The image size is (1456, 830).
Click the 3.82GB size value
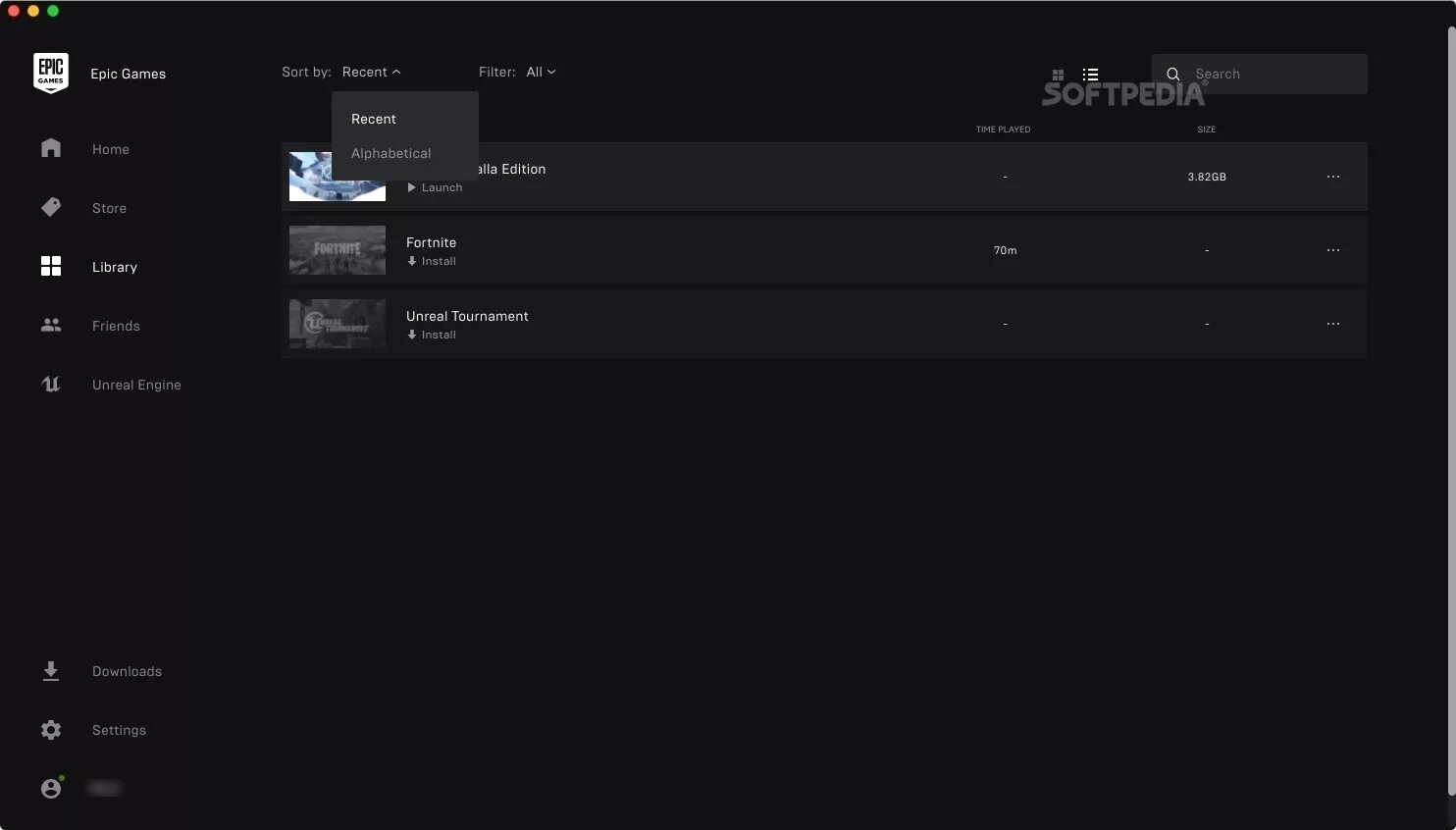(1206, 177)
